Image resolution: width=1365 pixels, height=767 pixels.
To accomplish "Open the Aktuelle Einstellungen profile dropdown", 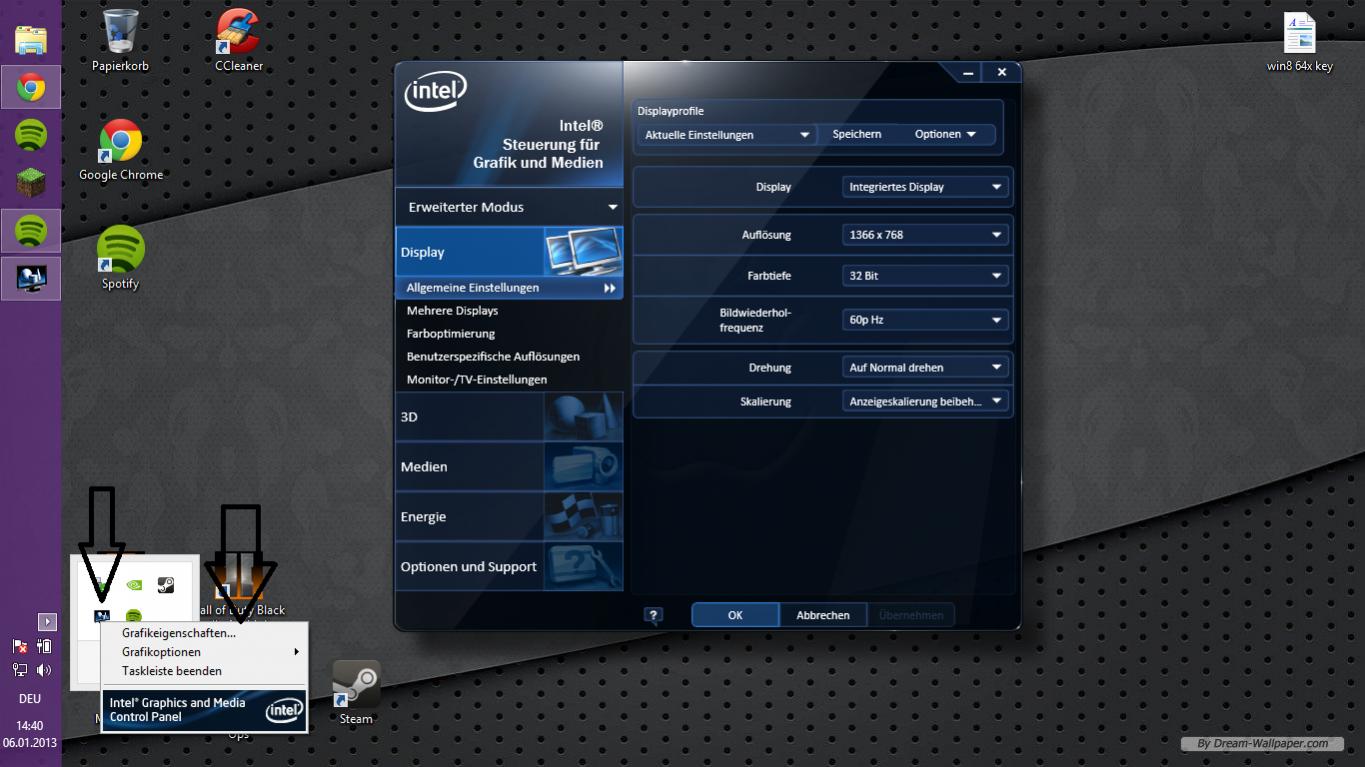I will (727, 135).
